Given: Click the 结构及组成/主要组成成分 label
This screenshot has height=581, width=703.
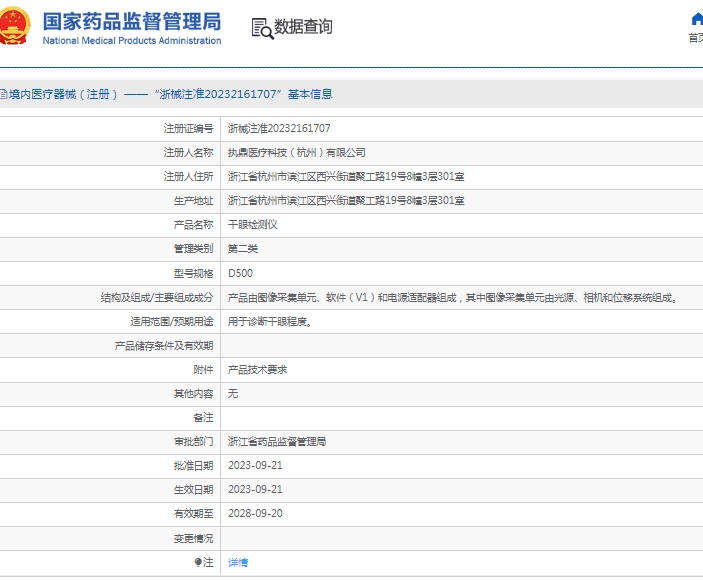Looking at the screenshot, I should tap(157, 297).
